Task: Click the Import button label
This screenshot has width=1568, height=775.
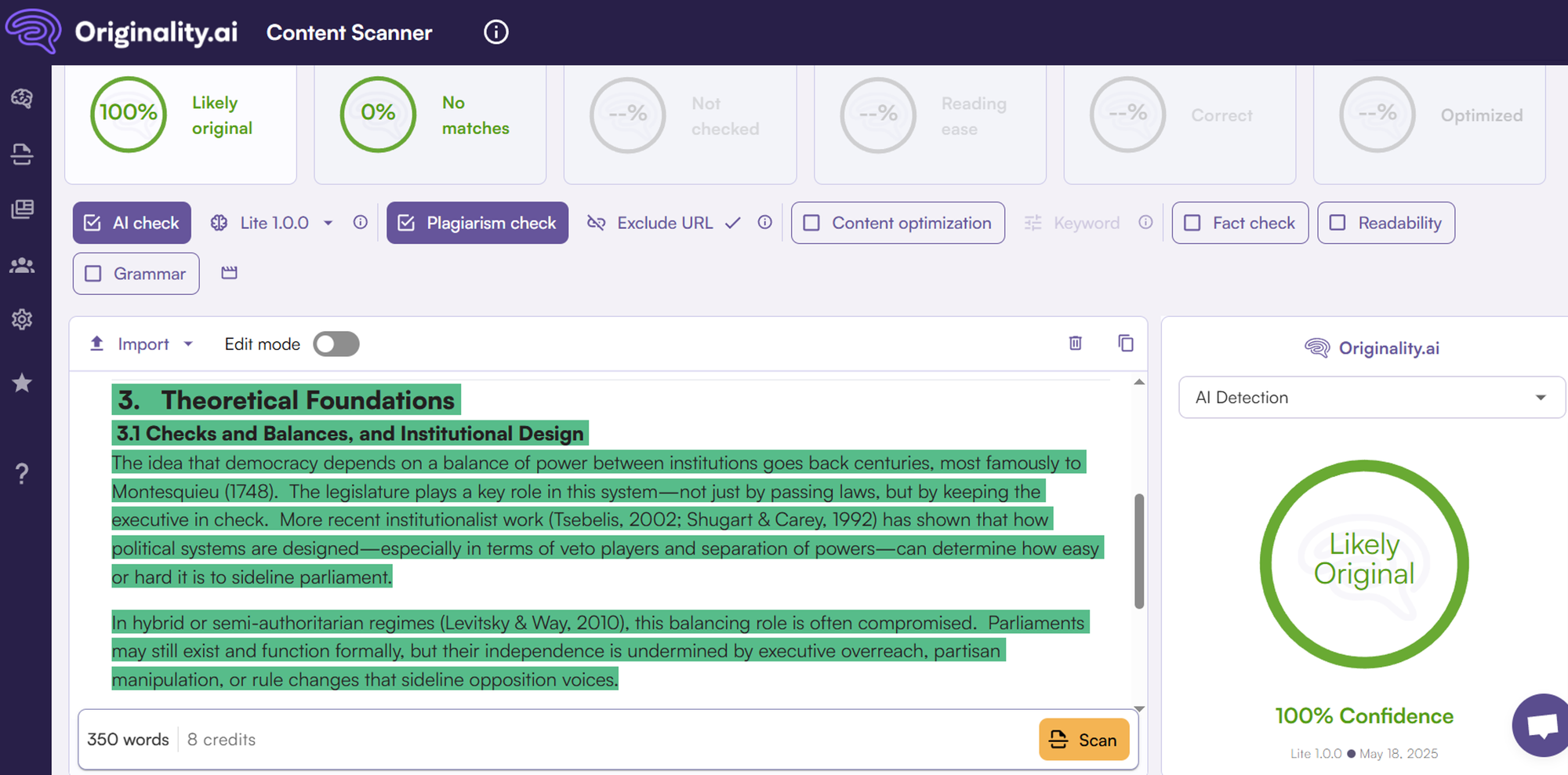Action: pyautogui.click(x=143, y=344)
